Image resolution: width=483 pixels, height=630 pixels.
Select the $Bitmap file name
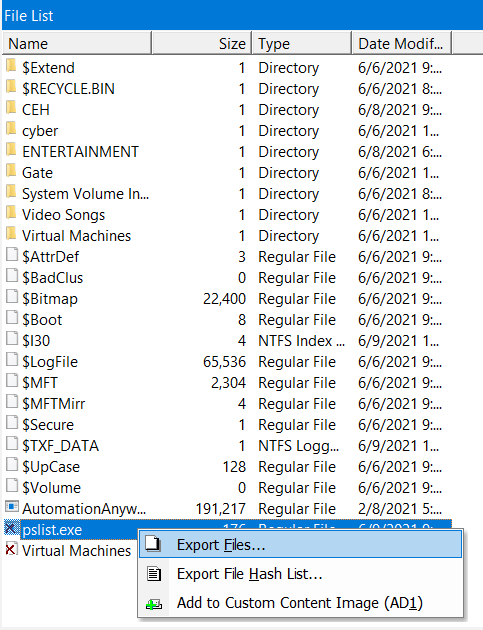[x=50, y=299]
